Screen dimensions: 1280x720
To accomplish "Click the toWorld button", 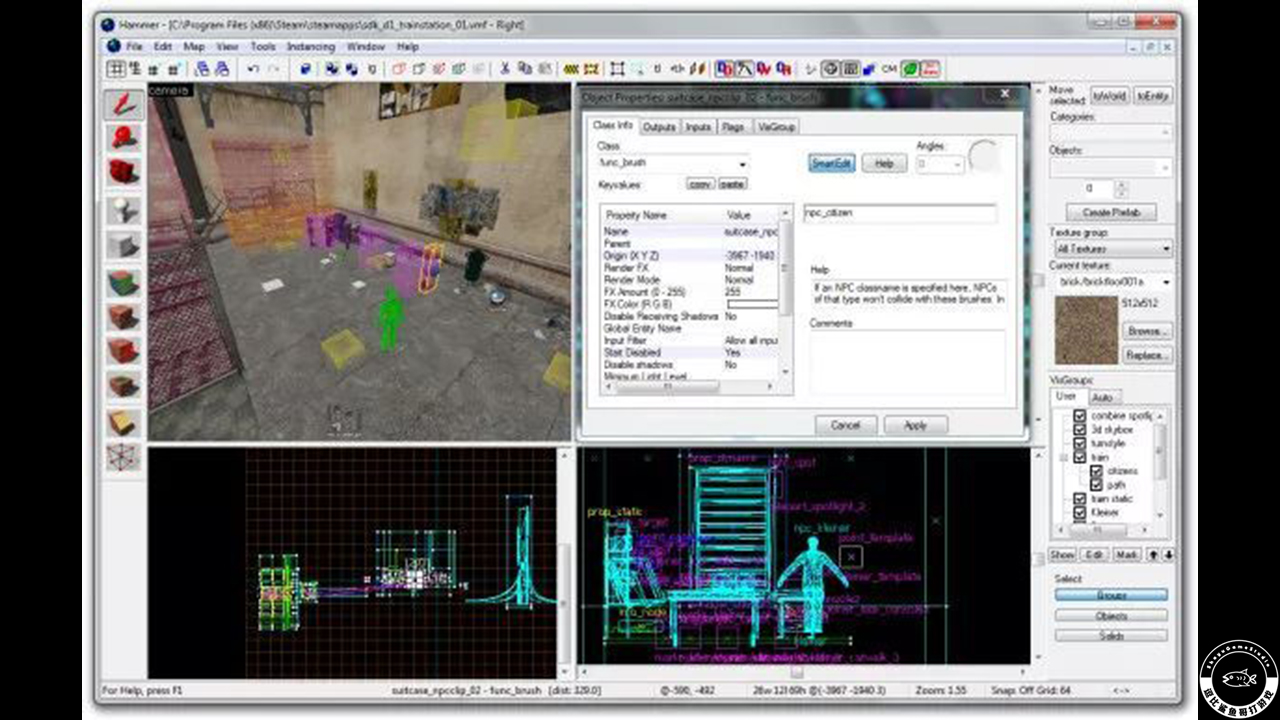I will point(1109,96).
